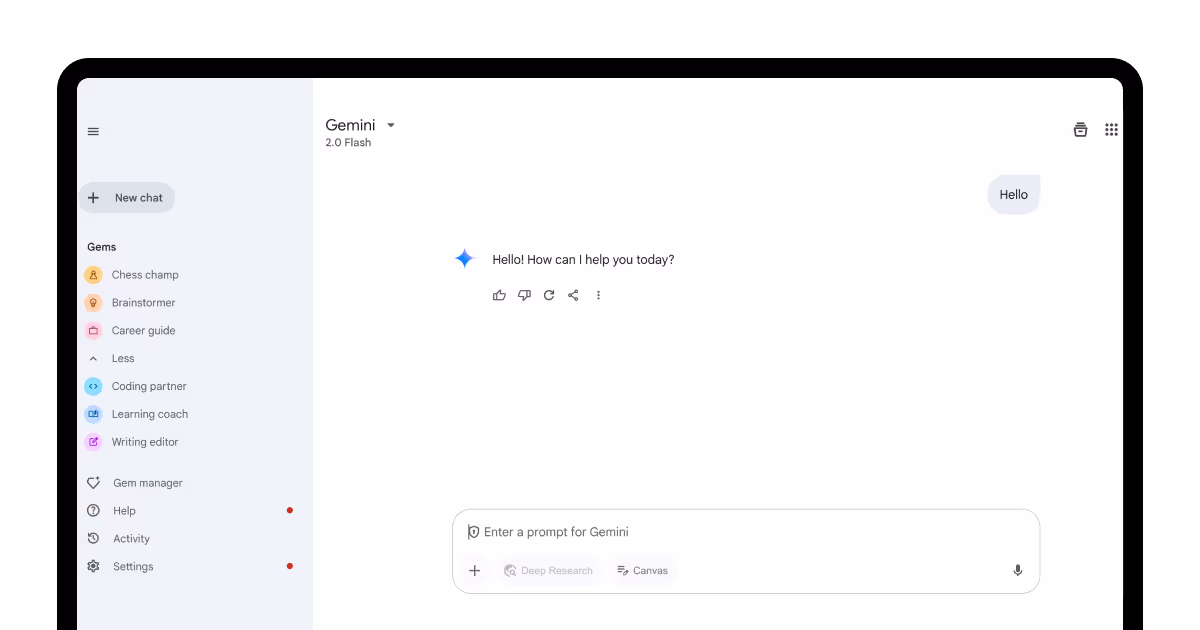This screenshot has width=1200, height=630.
Task: Share the response
Action: click(573, 295)
